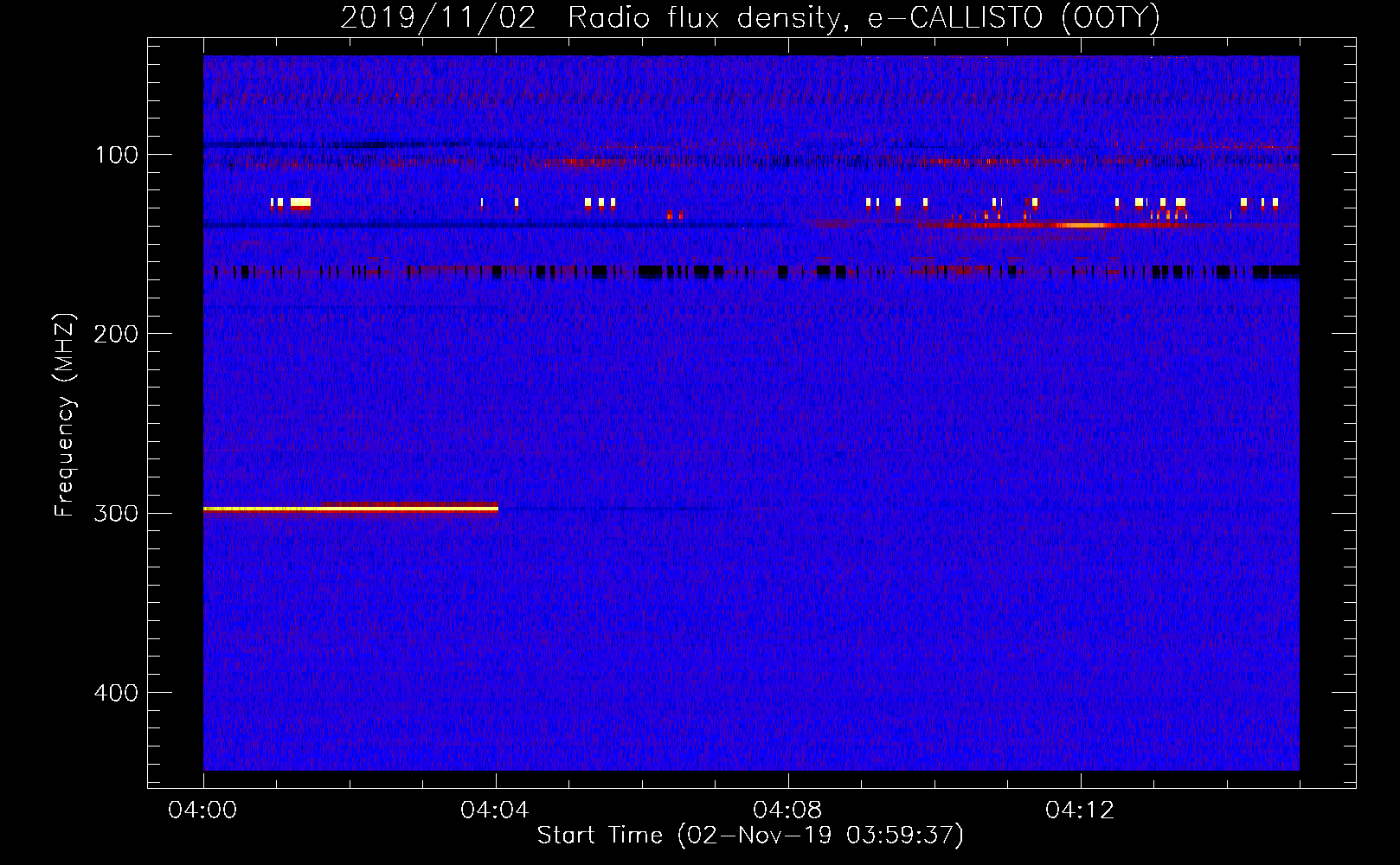Click the 04:04 time tick label

495,811
